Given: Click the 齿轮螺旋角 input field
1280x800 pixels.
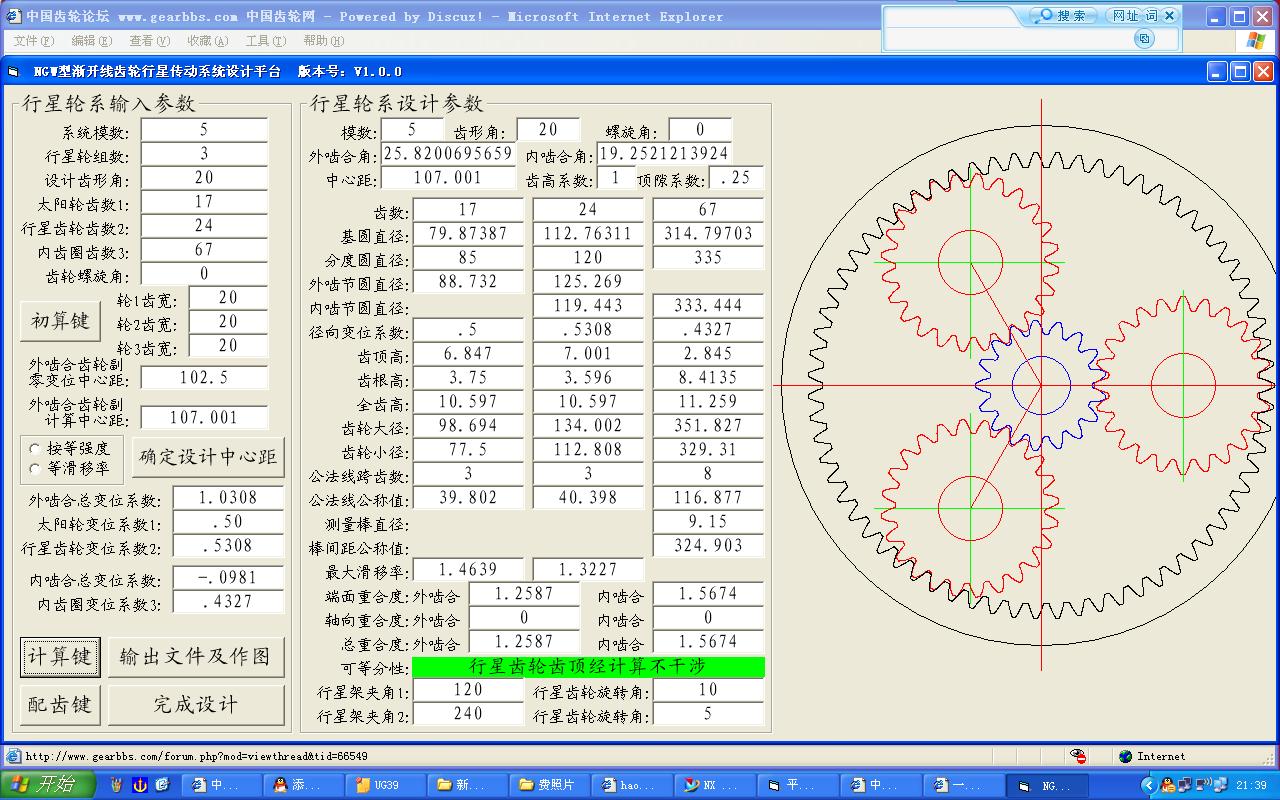Looking at the screenshot, I should [x=204, y=274].
